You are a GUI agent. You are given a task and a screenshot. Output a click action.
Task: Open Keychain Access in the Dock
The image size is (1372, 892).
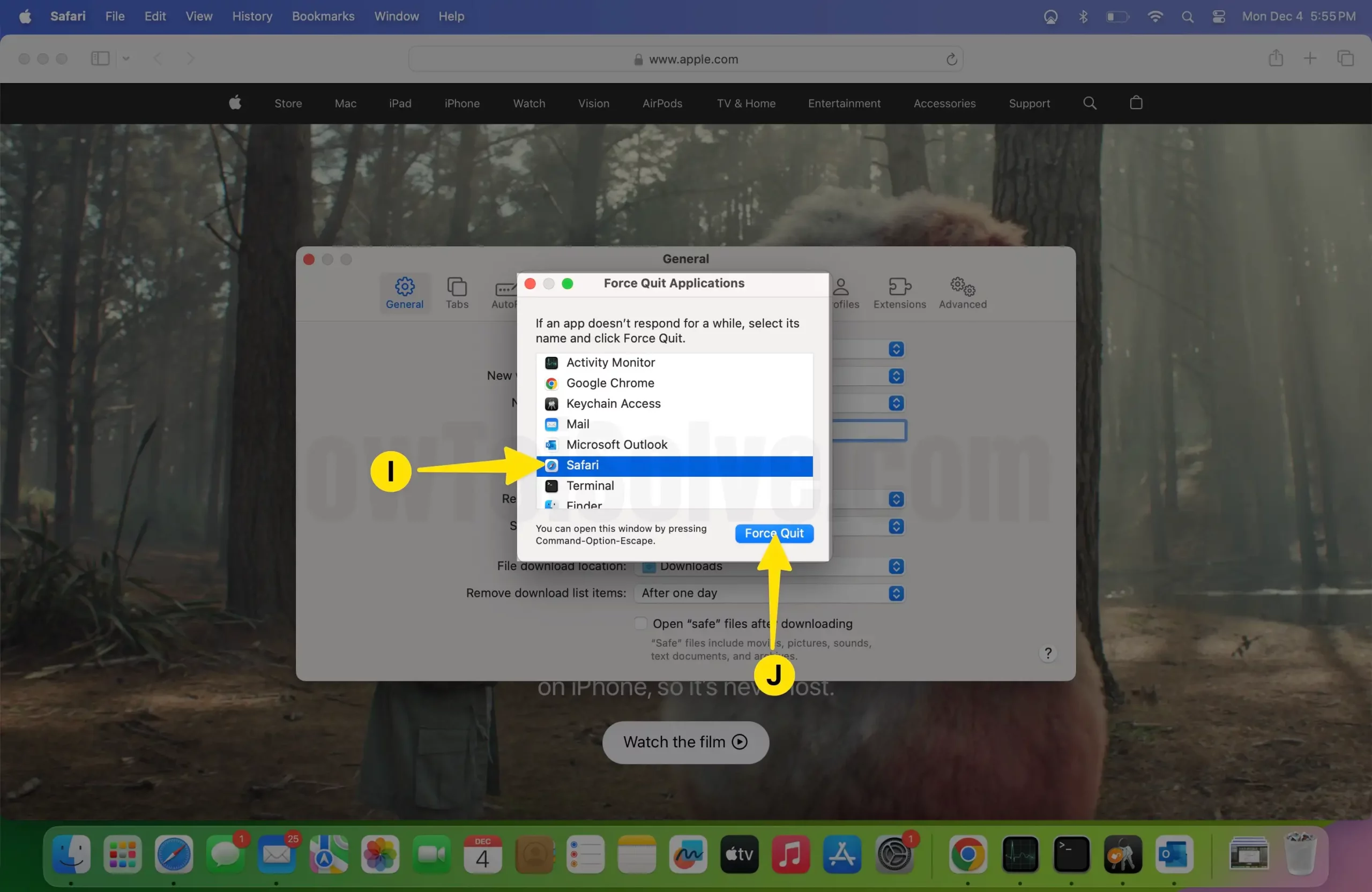[1122, 853]
